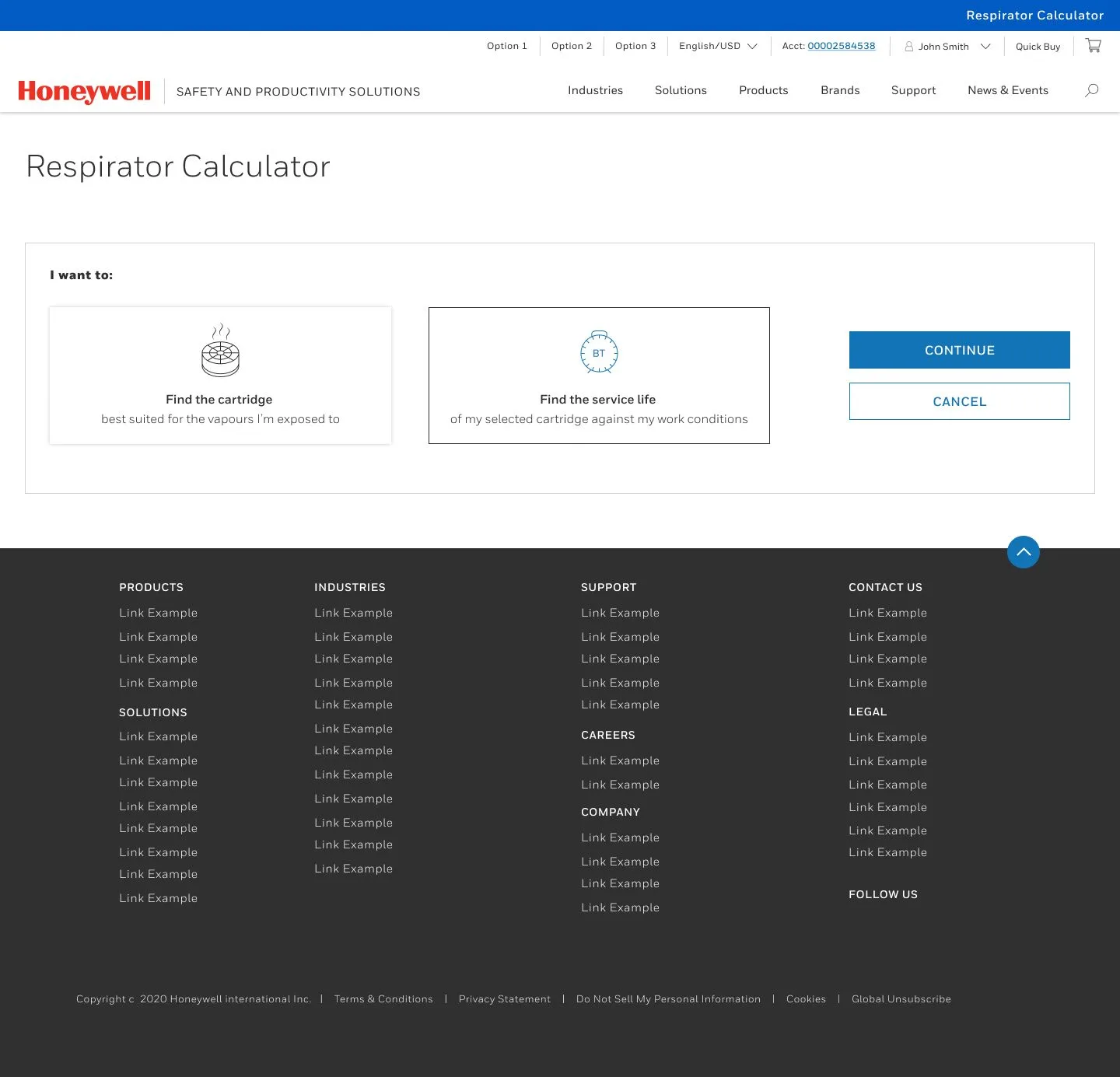Click the PRODUCTS footer heading
Image resolution: width=1120 pixels, height=1077 pixels.
click(x=151, y=587)
